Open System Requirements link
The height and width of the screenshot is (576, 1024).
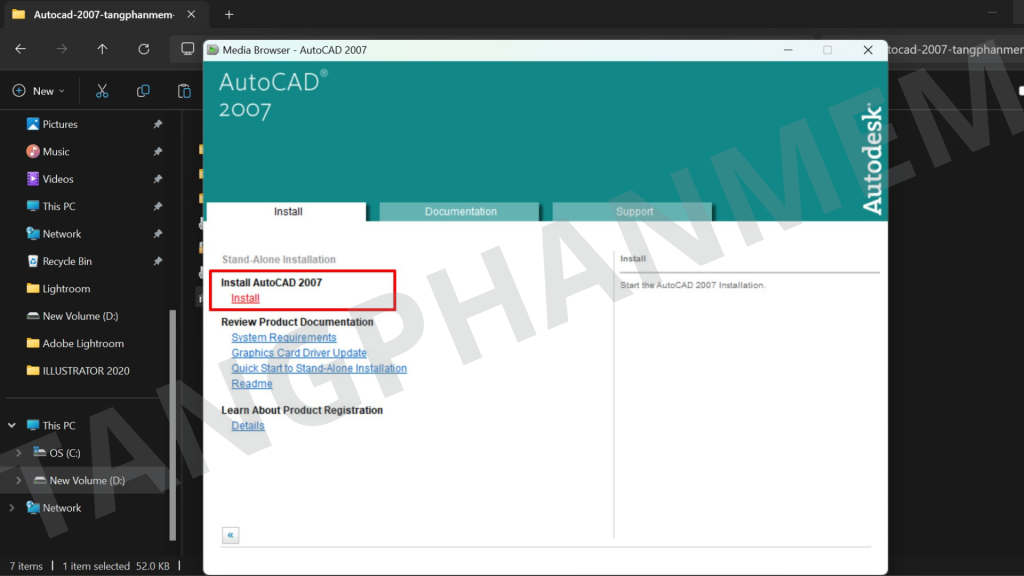pyautogui.click(x=284, y=338)
